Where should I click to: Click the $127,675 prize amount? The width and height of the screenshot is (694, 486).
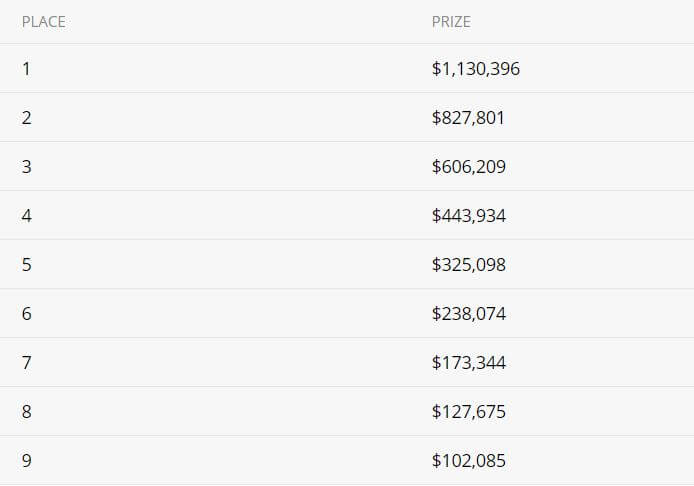469,412
